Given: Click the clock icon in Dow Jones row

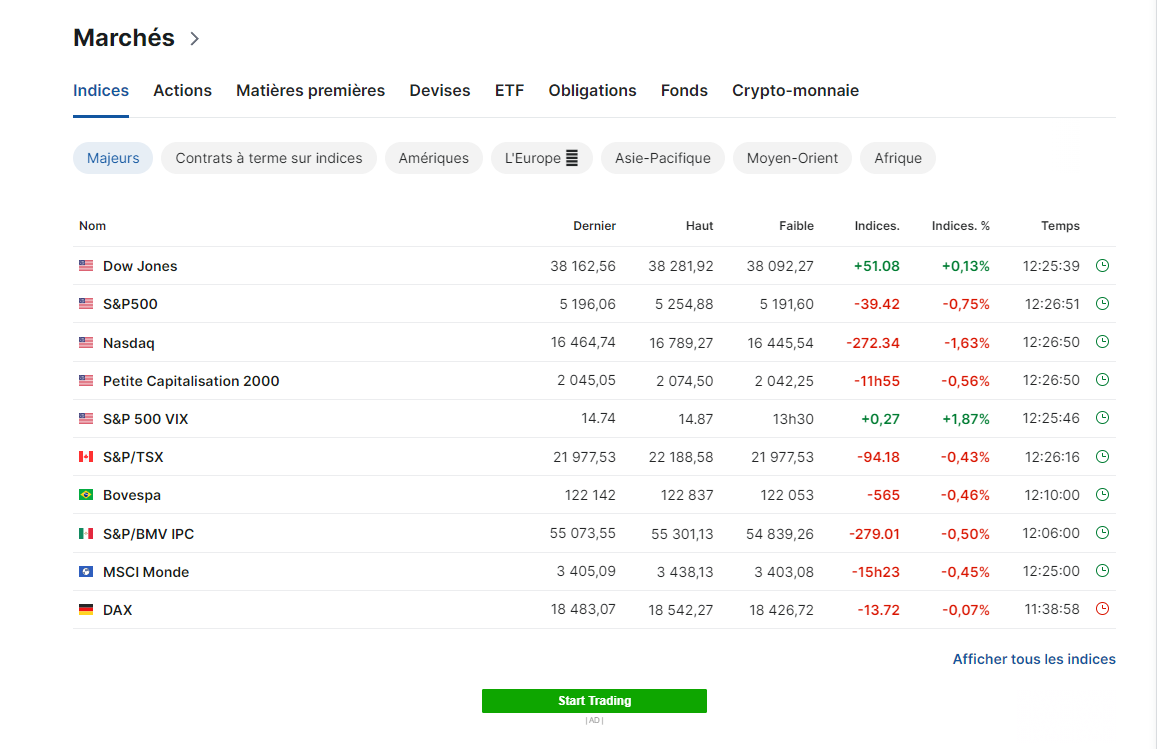Looking at the screenshot, I should [x=1102, y=266].
